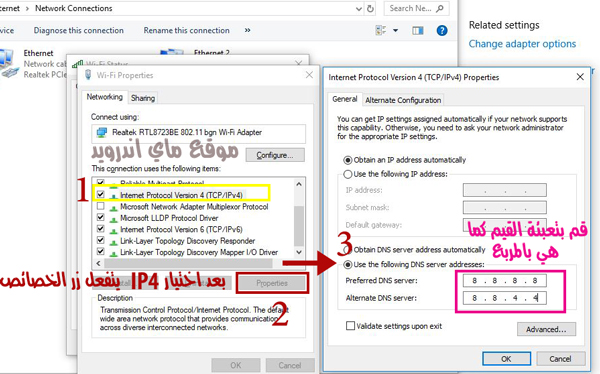This screenshot has width=600, height=374.
Task: Switch to the Alternate Configuration tab
Action: [x=403, y=100]
